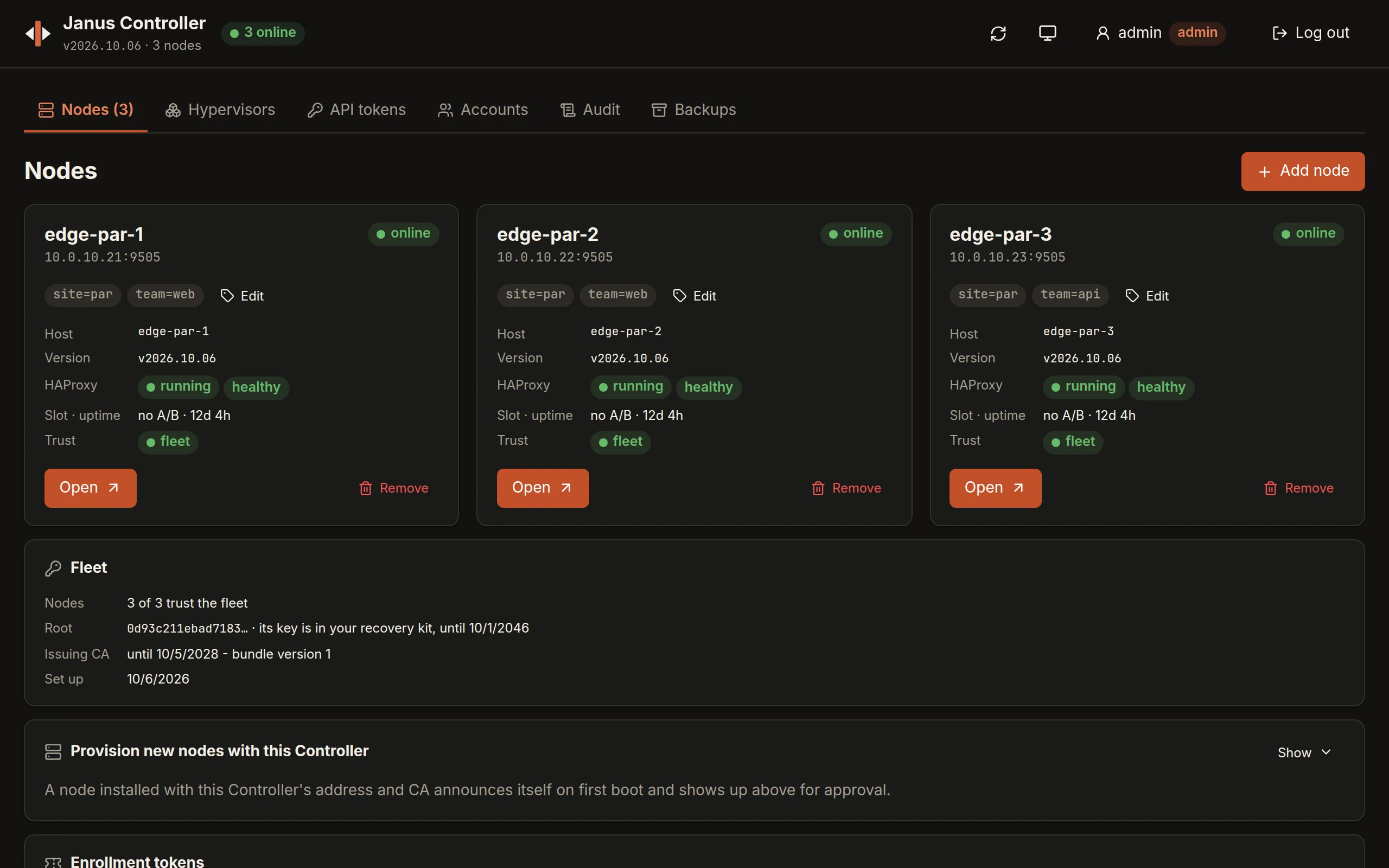Switch to the Backups tab

tap(693, 110)
